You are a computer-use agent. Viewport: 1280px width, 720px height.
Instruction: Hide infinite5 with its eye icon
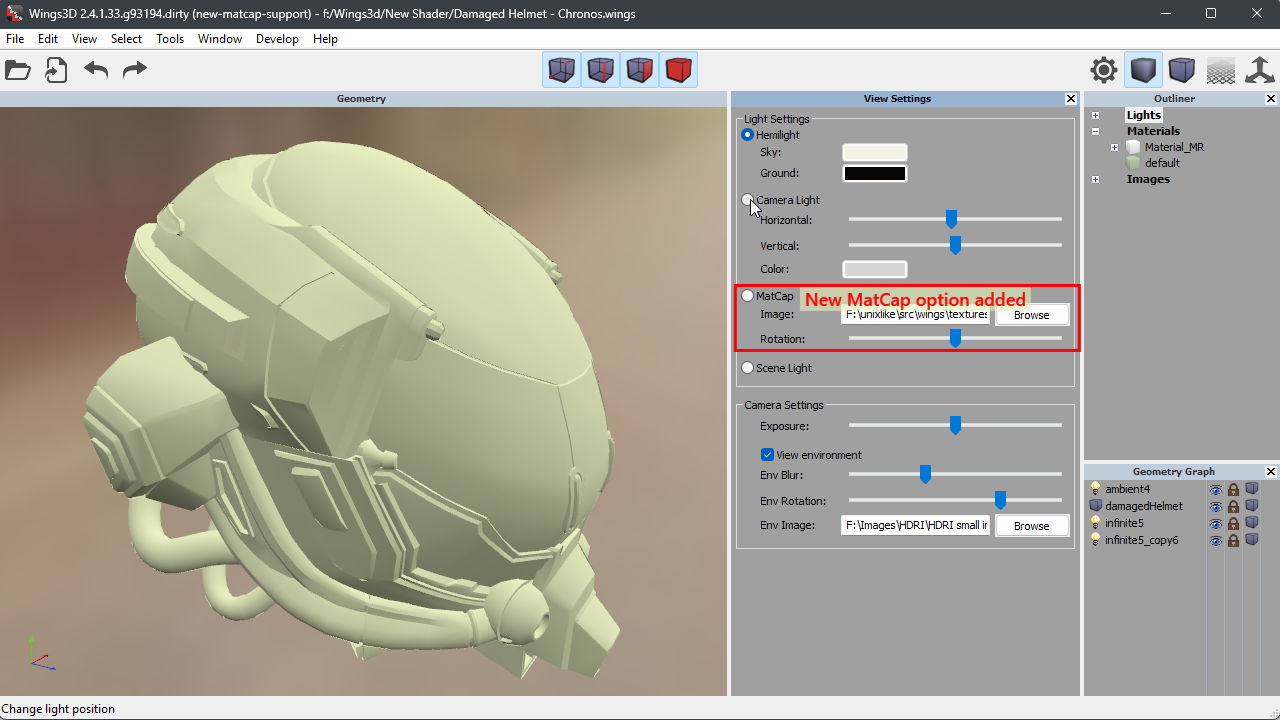pyautogui.click(x=1216, y=524)
